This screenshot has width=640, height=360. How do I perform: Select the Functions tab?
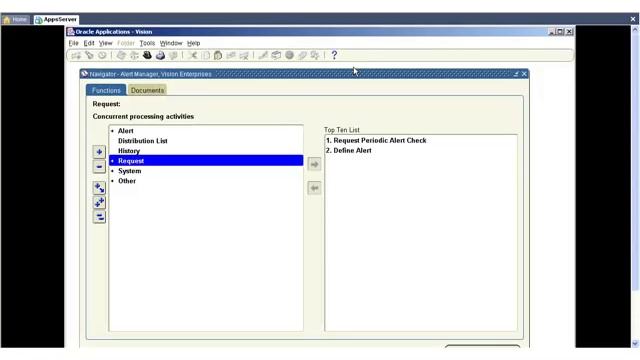click(x=106, y=90)
